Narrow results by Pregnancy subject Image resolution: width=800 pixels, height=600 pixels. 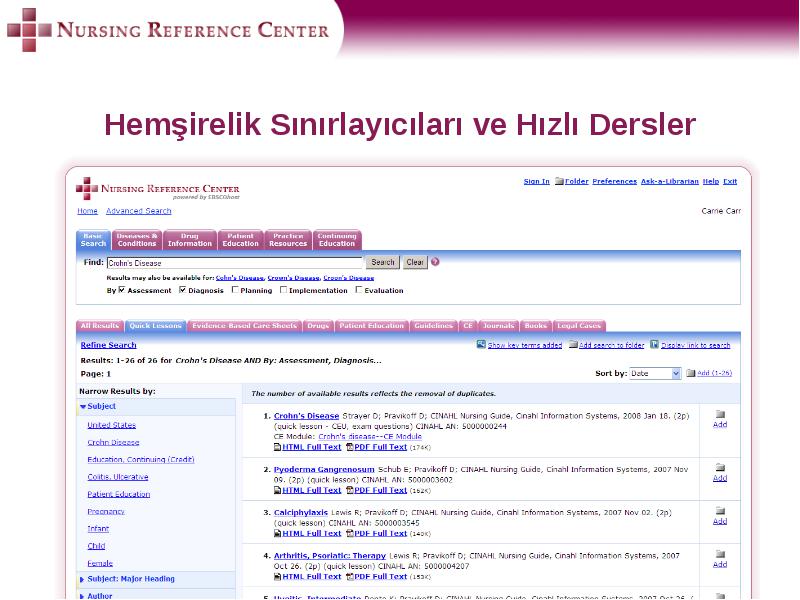[106, 512]
